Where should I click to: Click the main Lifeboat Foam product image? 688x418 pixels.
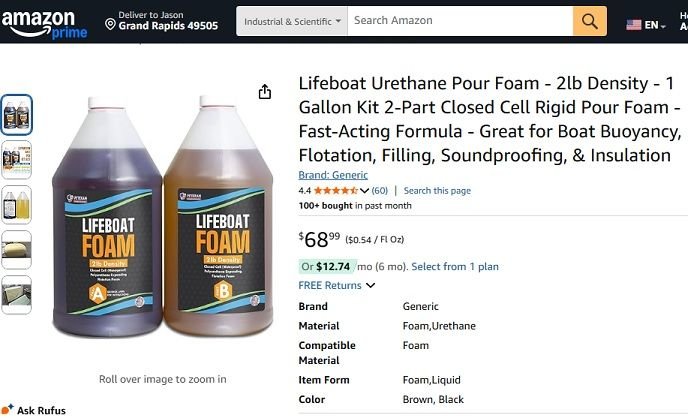pos(163,218)
